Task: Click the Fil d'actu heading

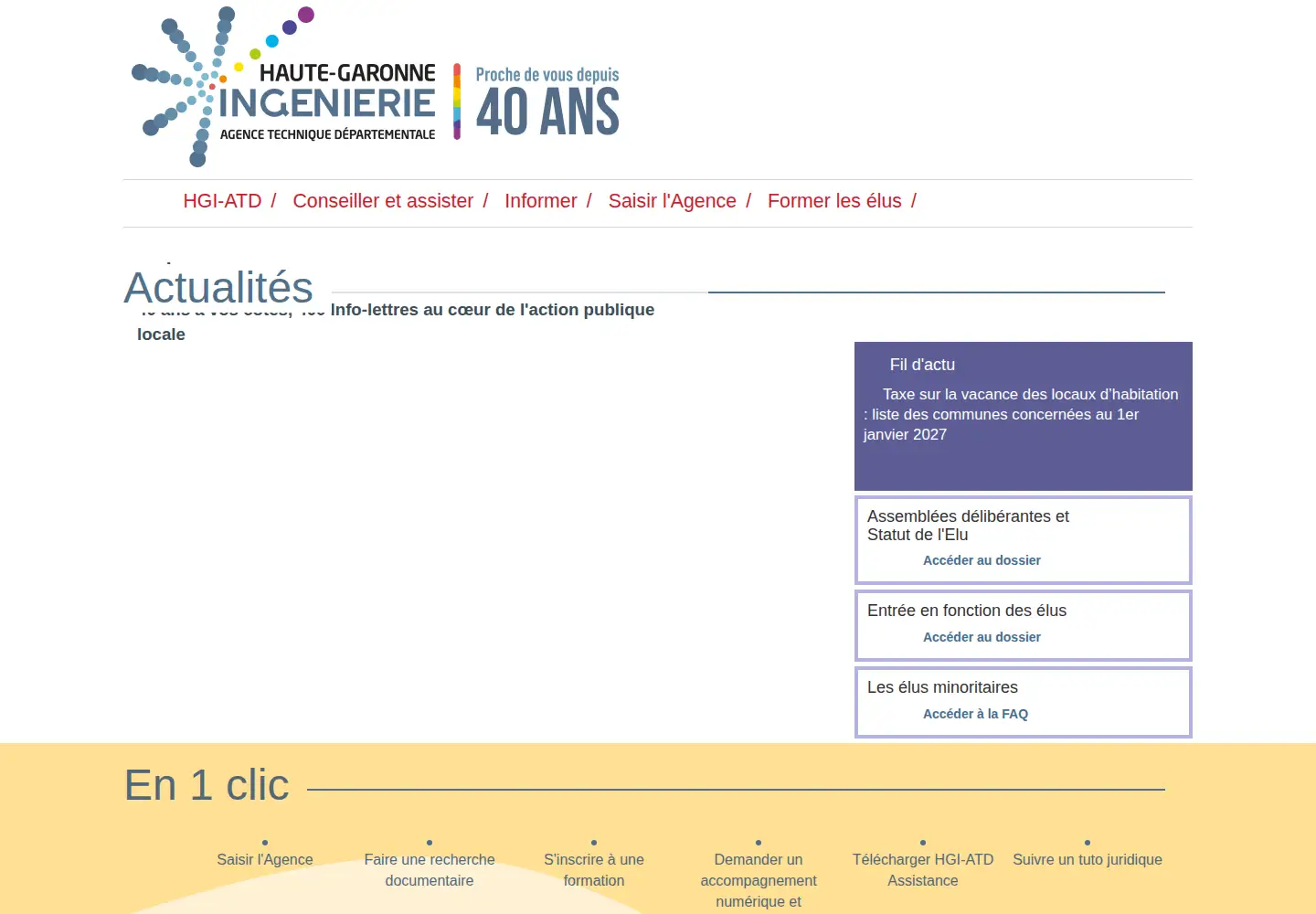Action: [922, 365]
